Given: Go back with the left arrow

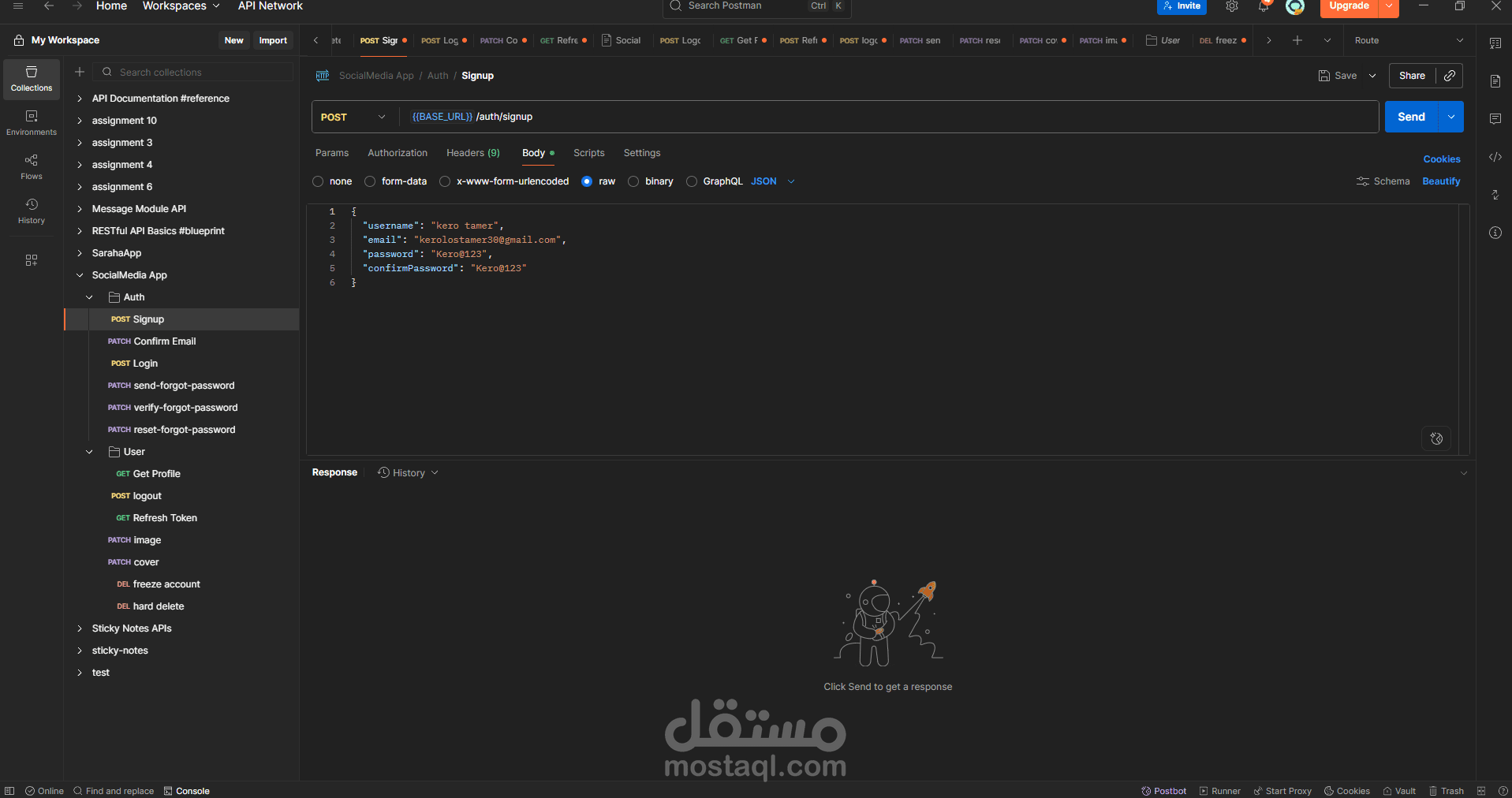Looking at the screenshot, I should pyautogui.click(x=49, y=6).
